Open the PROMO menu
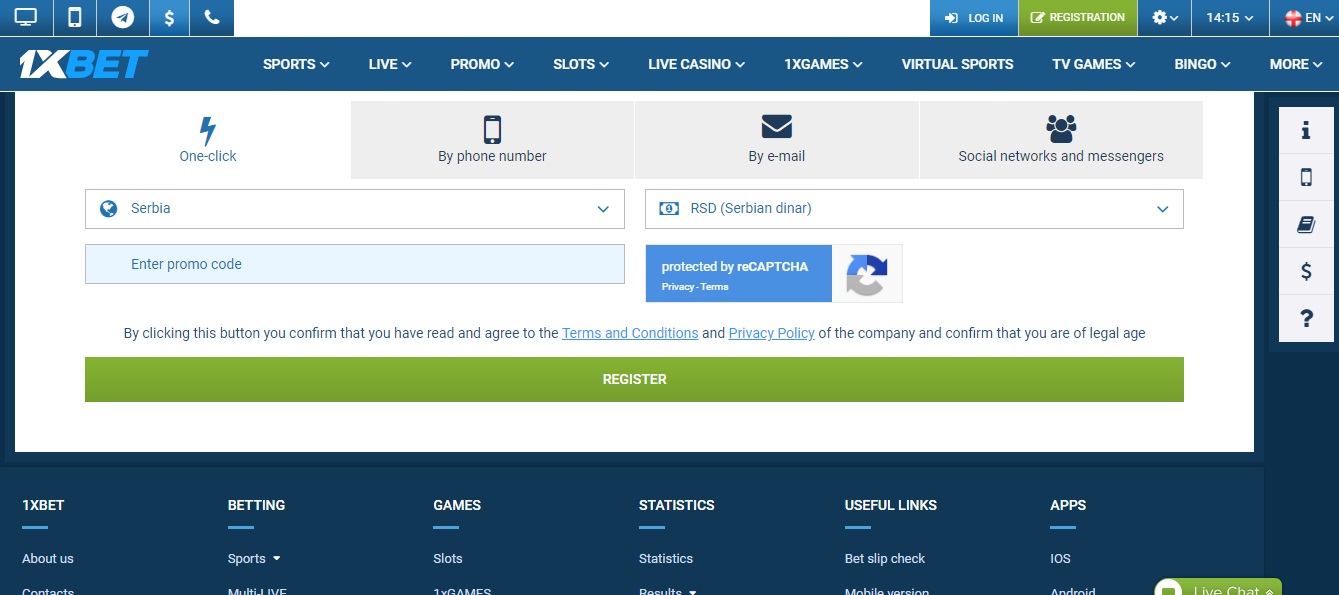 pyautogui.click(x=482, y=64)
